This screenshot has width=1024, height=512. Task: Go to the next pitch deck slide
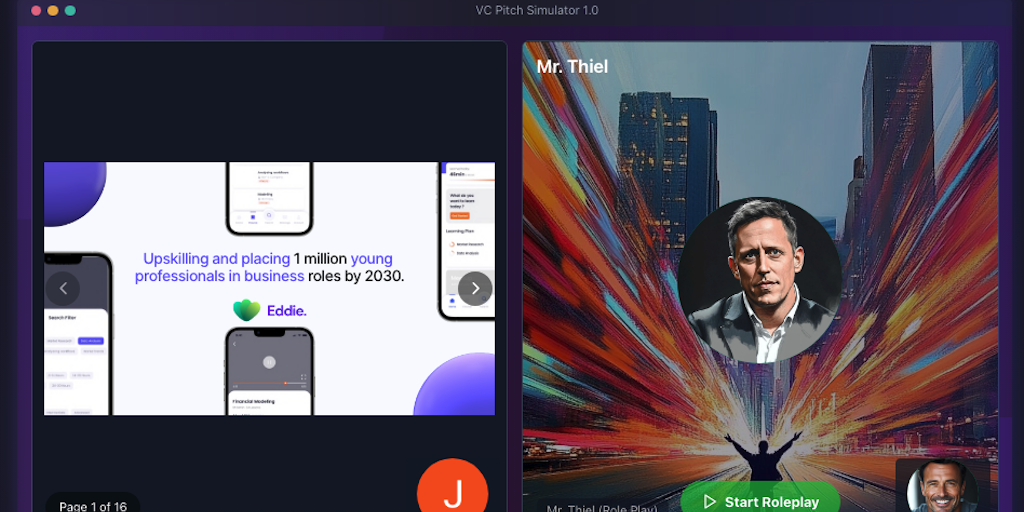click(475, 288)
